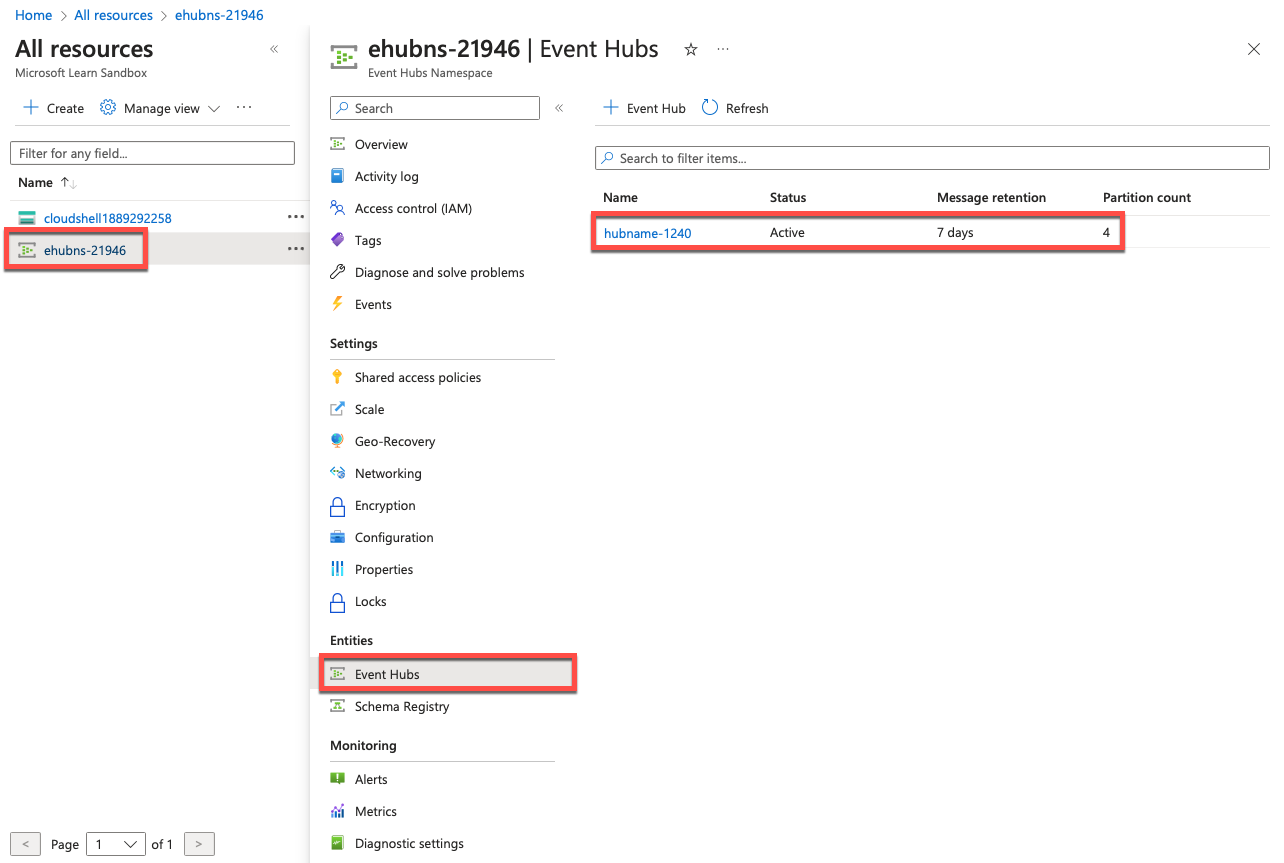Open the page number dropdown
This screenshot has height=863, width=1284.
click(116, 844)
